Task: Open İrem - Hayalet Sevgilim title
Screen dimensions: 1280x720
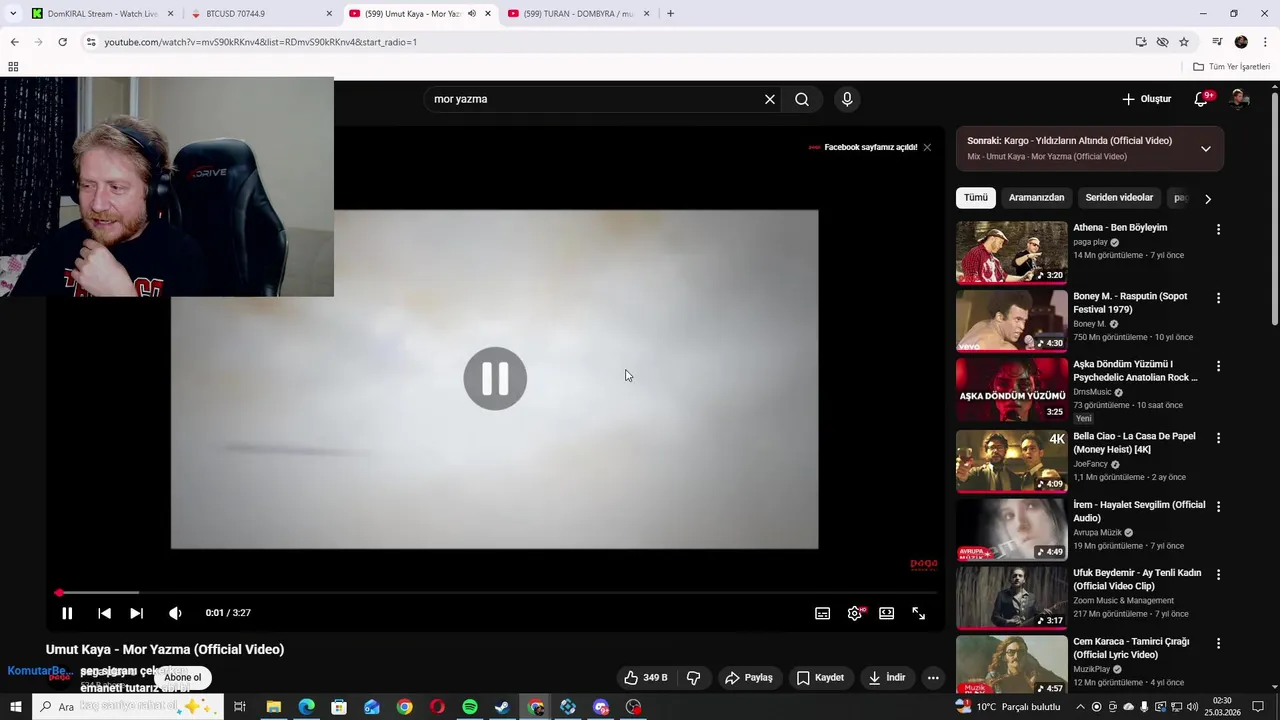Action: pos(1139,511)
